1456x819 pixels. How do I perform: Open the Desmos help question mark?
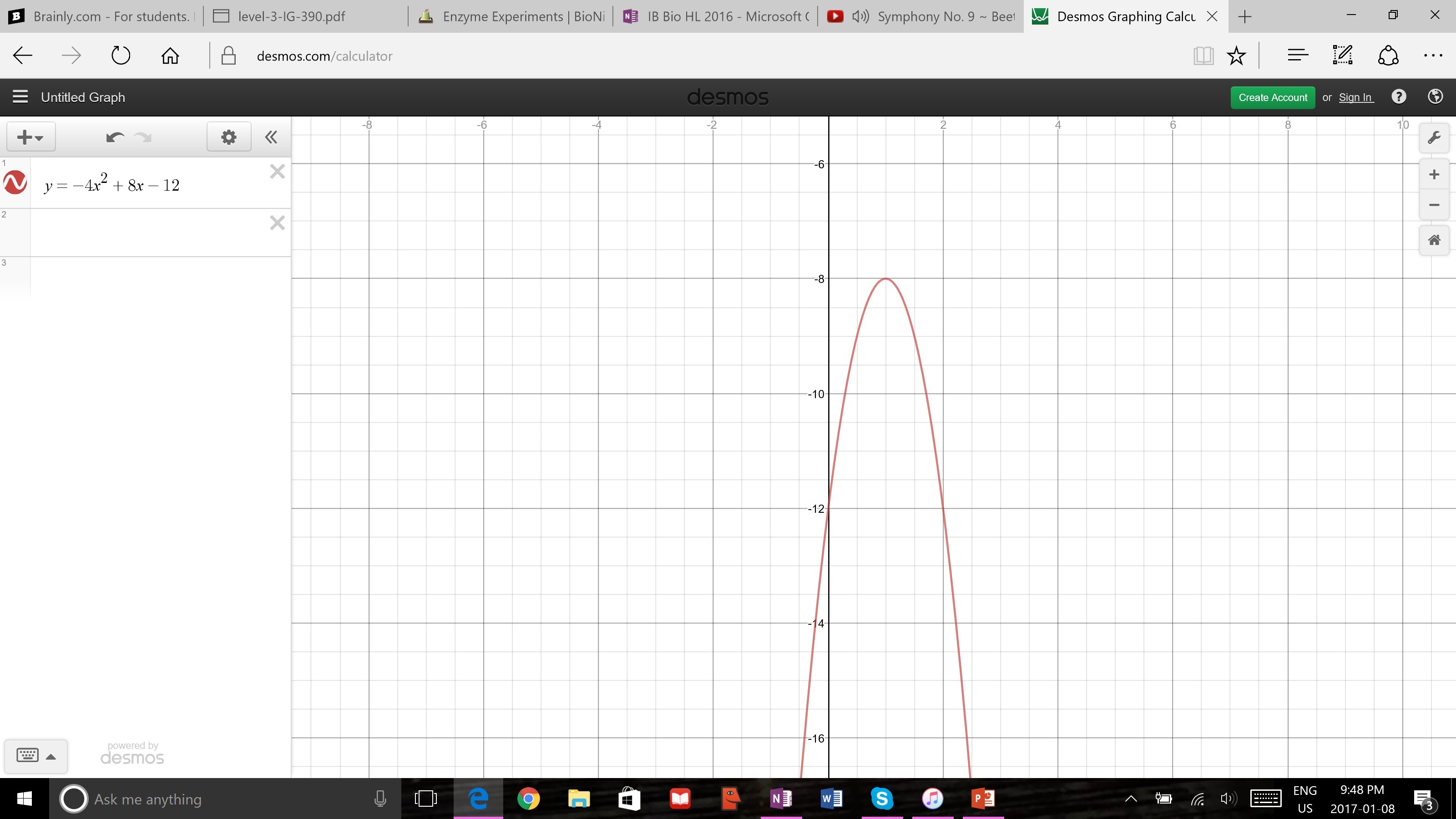coord(1398,97)
